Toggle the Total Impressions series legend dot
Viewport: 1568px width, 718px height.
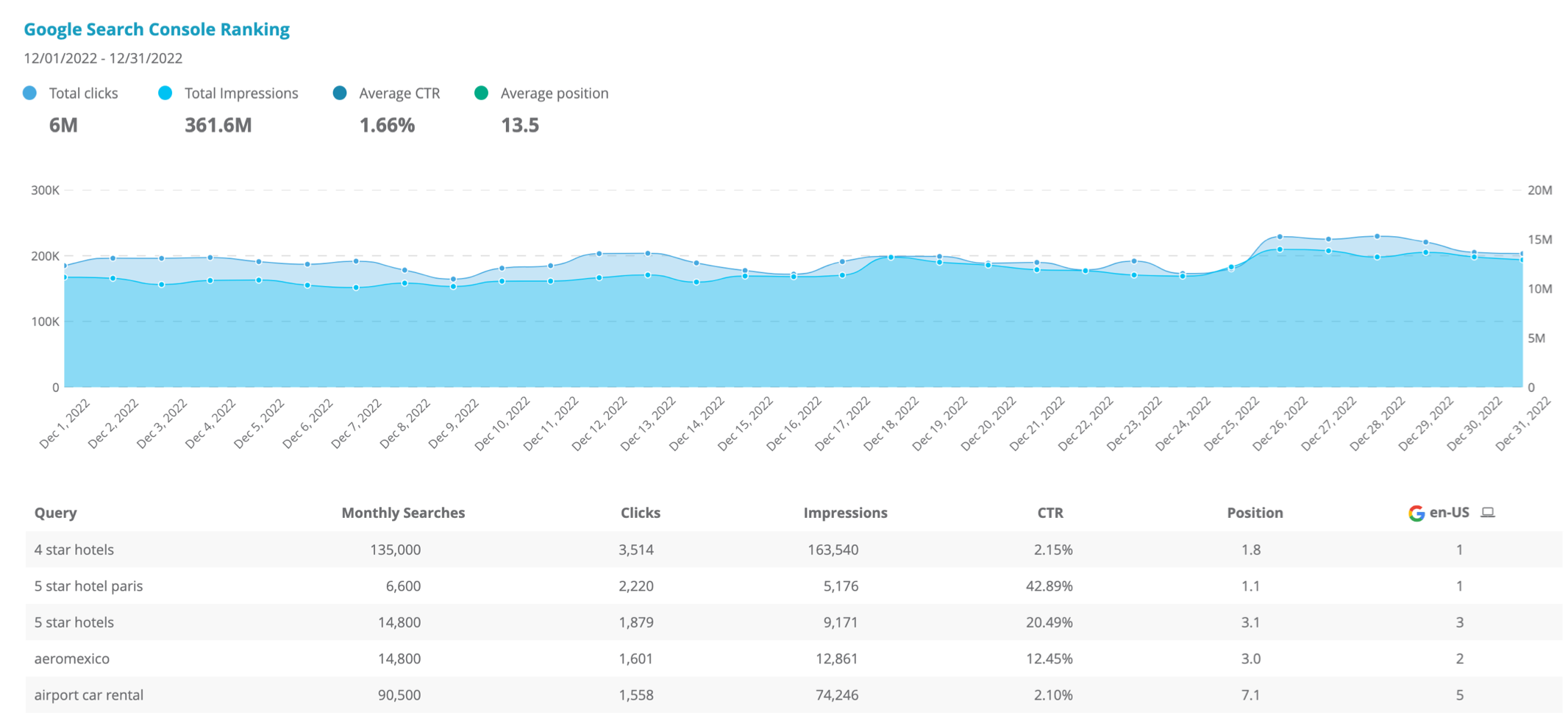point(165,93)
